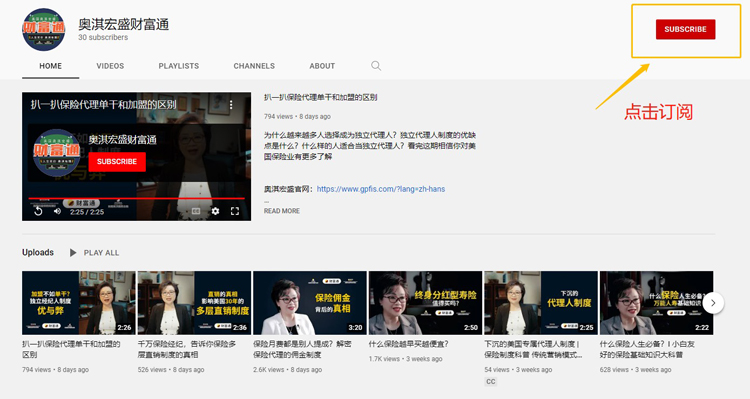This screenshot has height=399, width=750.
Task: Click the channel search magnifier icon
Action: 376,66
